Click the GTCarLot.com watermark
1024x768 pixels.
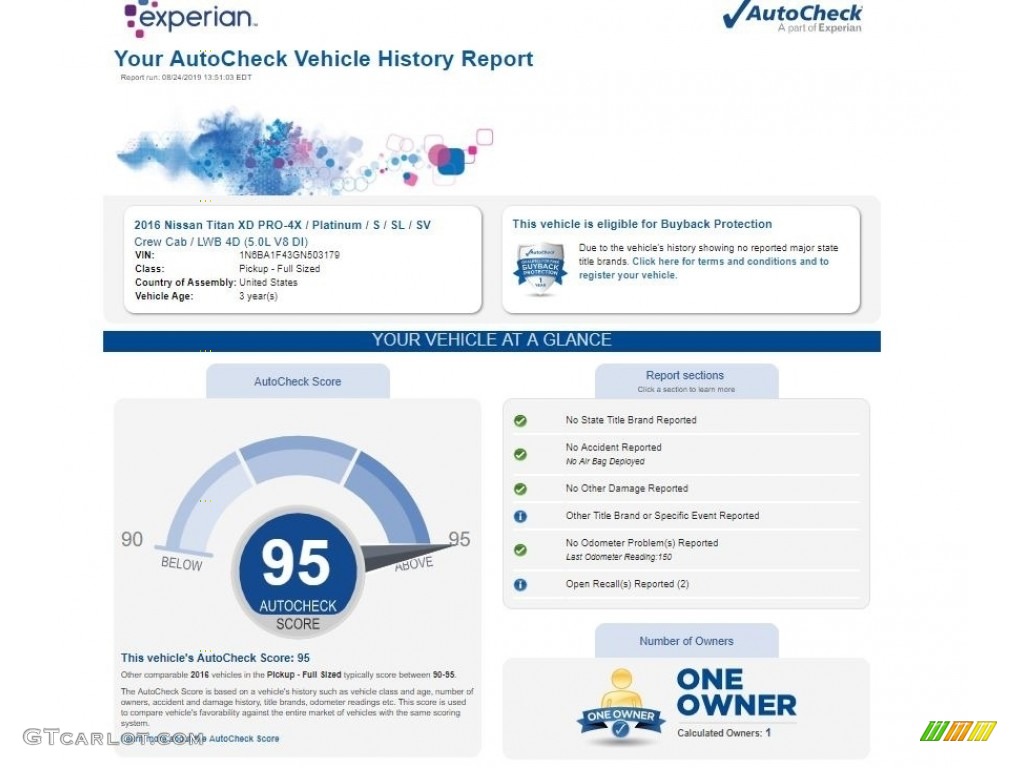click(x=113, y=738)
